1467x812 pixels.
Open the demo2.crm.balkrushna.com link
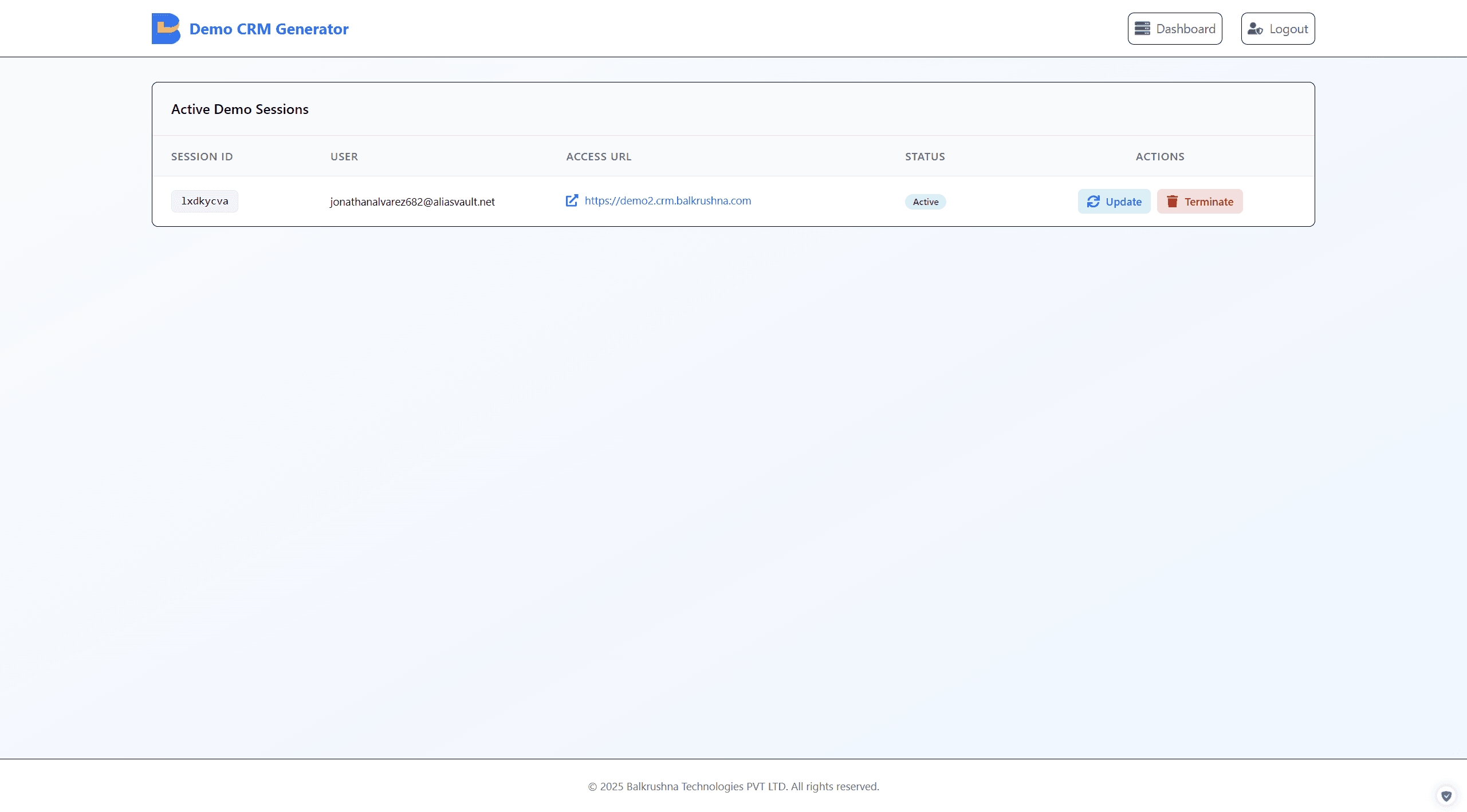(667, 200)
